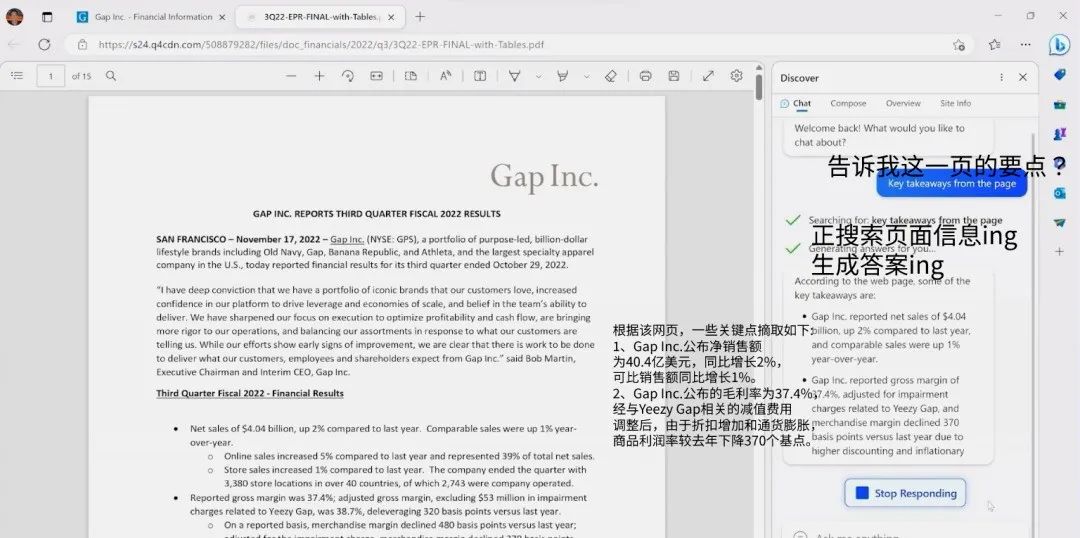Select the Add text tool
This screenshot has height=538, width=1080.
click(x=480, y=76)
